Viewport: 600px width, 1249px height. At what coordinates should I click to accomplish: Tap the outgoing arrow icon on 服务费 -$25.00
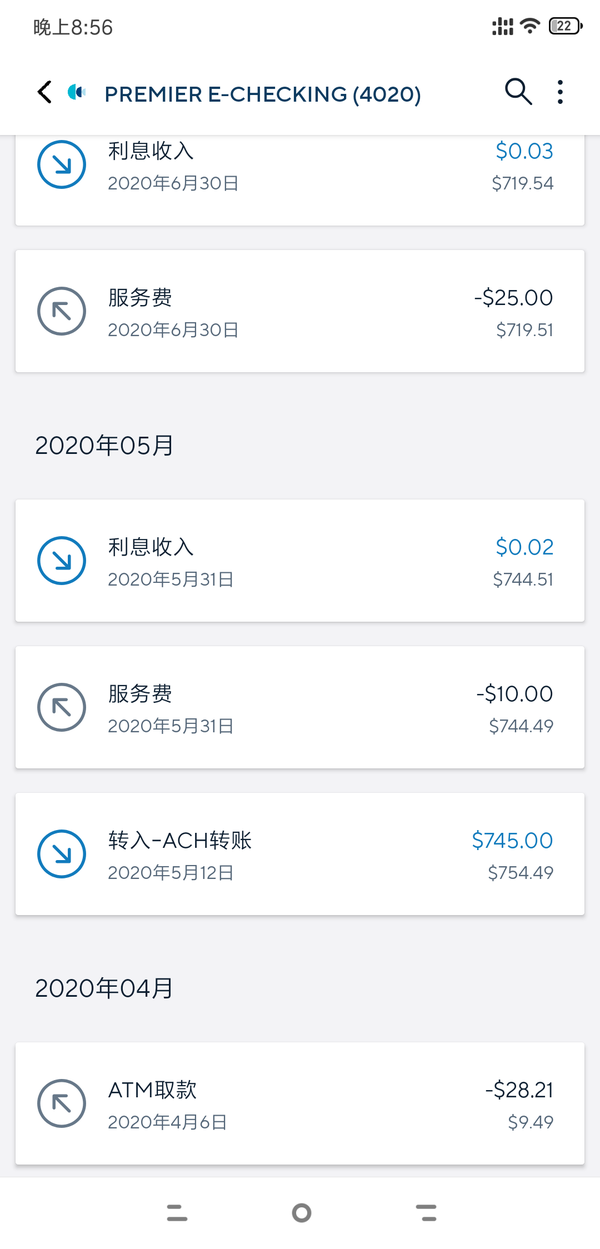click(61, 310)
